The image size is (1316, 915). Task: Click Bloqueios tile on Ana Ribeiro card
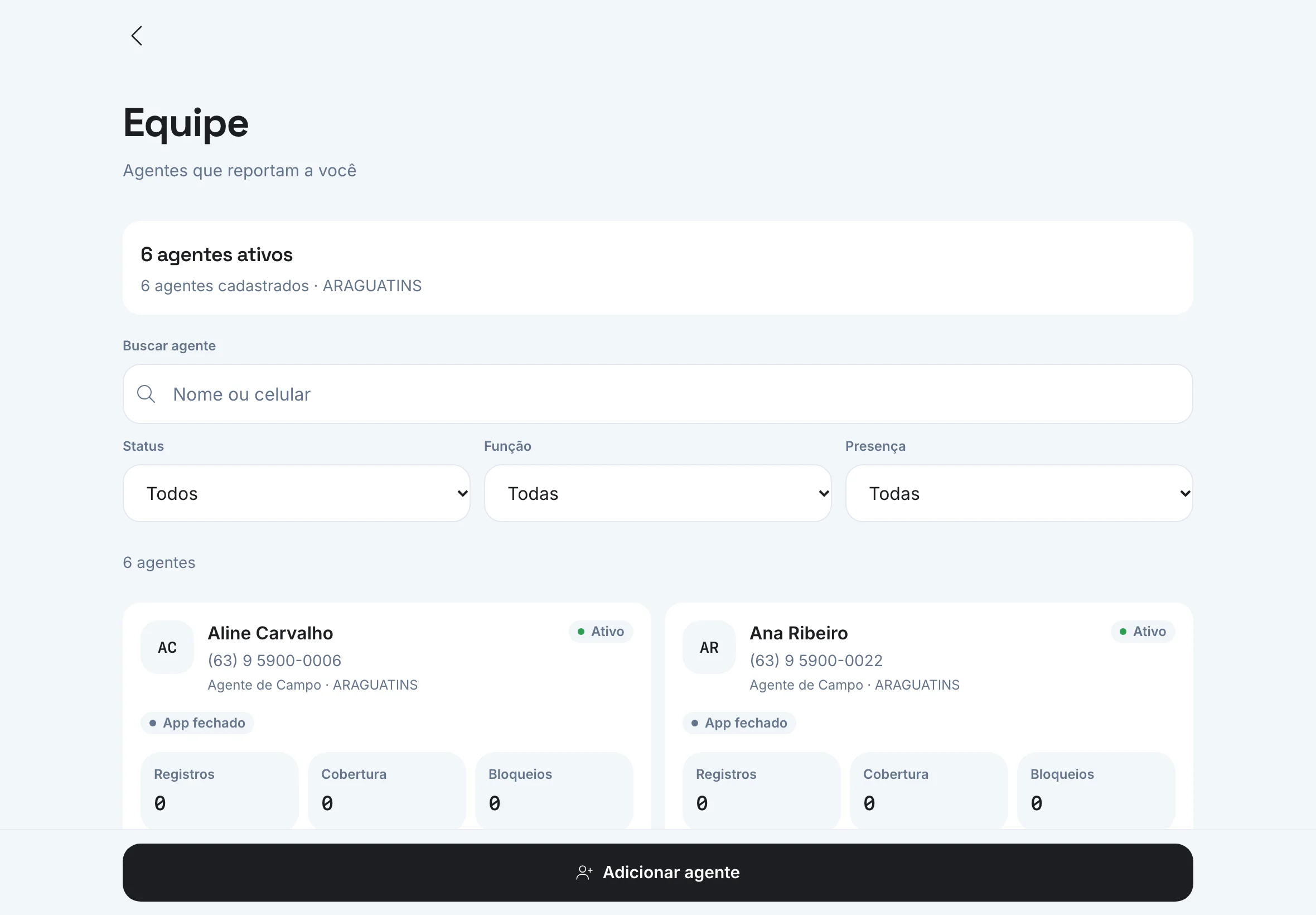click(x=1096, y=790)
